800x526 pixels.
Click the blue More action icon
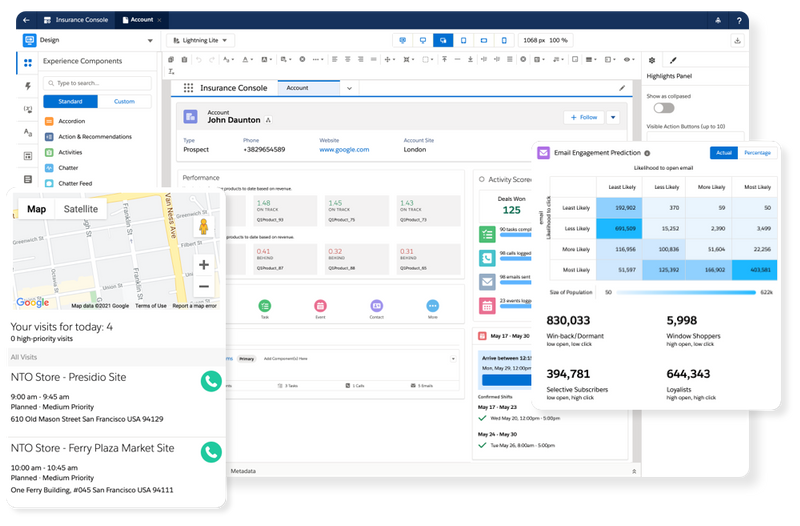pyautogui.click(x=433, y=306)
